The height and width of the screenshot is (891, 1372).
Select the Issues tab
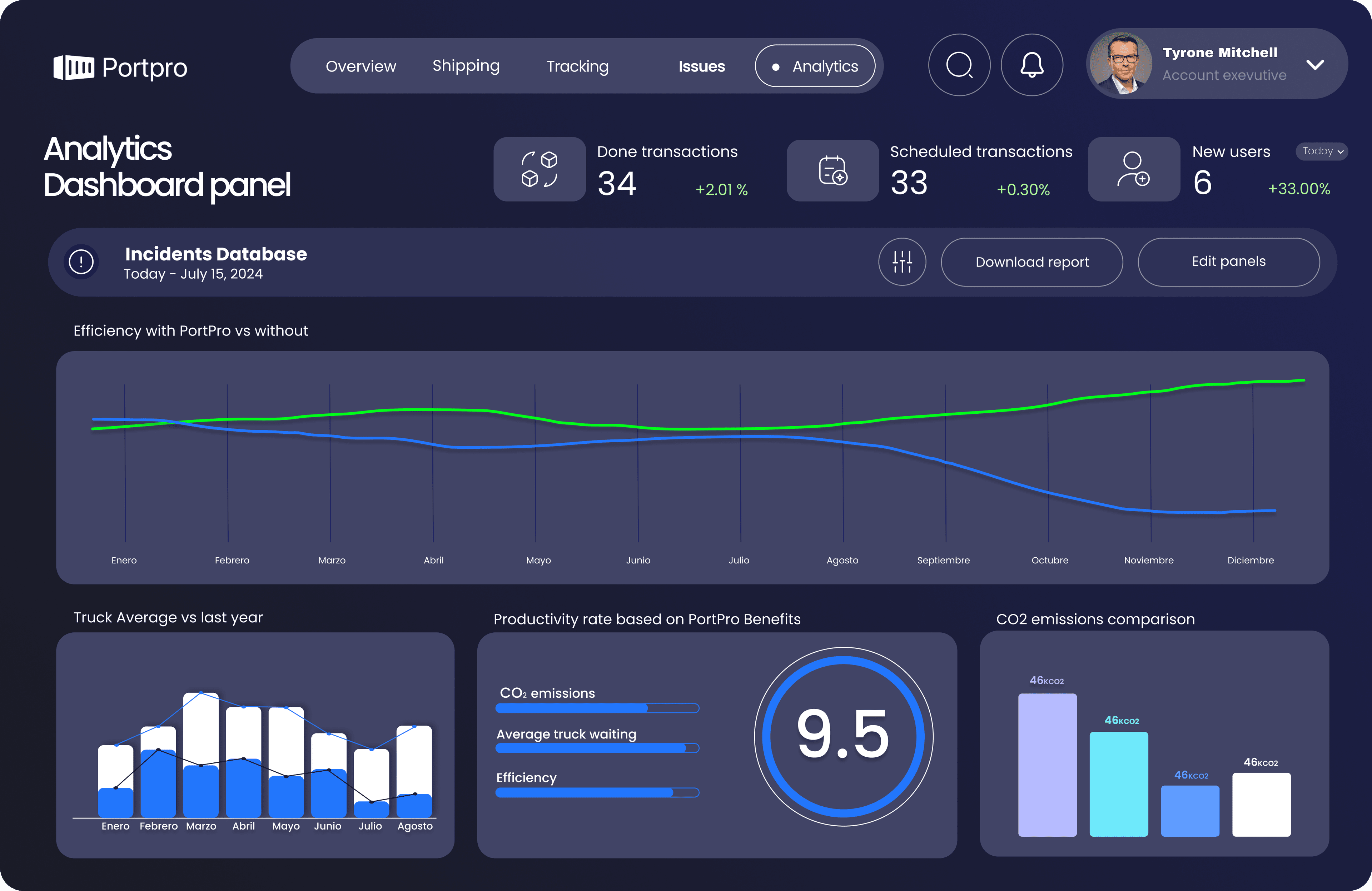(x=702, y=66)
